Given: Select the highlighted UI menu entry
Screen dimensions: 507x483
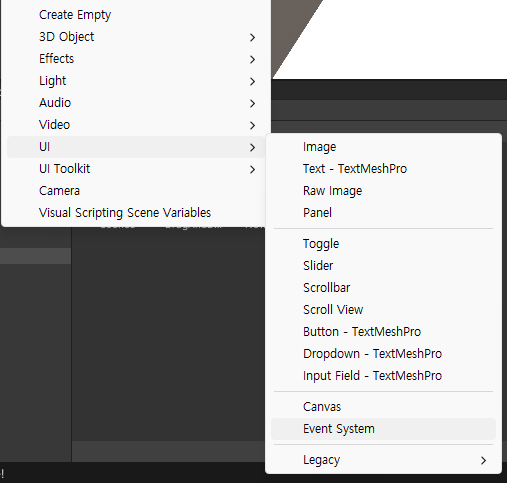Looking at the screenshot, I should pyautogui.click(x=136, y=147).
